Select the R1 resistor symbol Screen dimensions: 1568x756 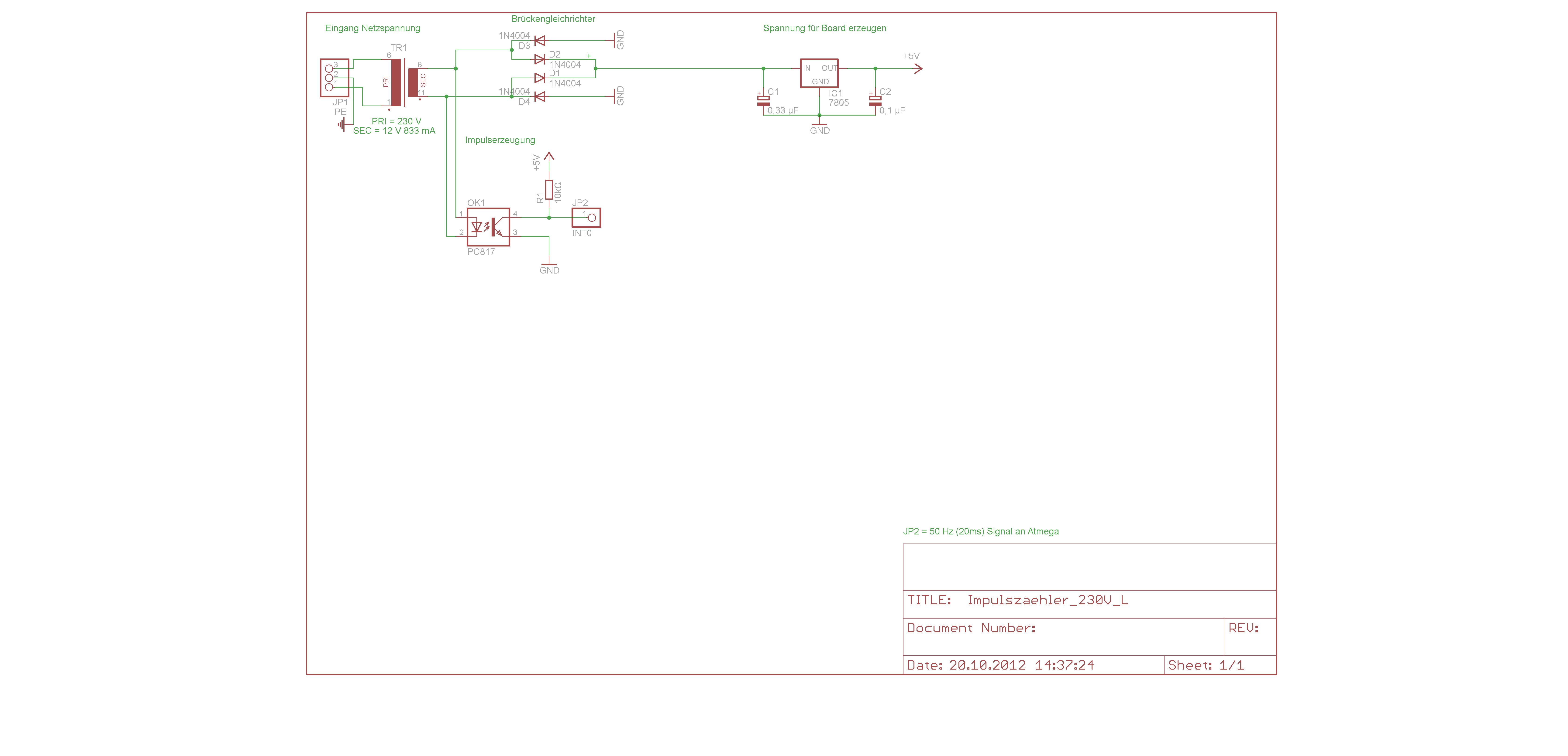coord(549,190)
